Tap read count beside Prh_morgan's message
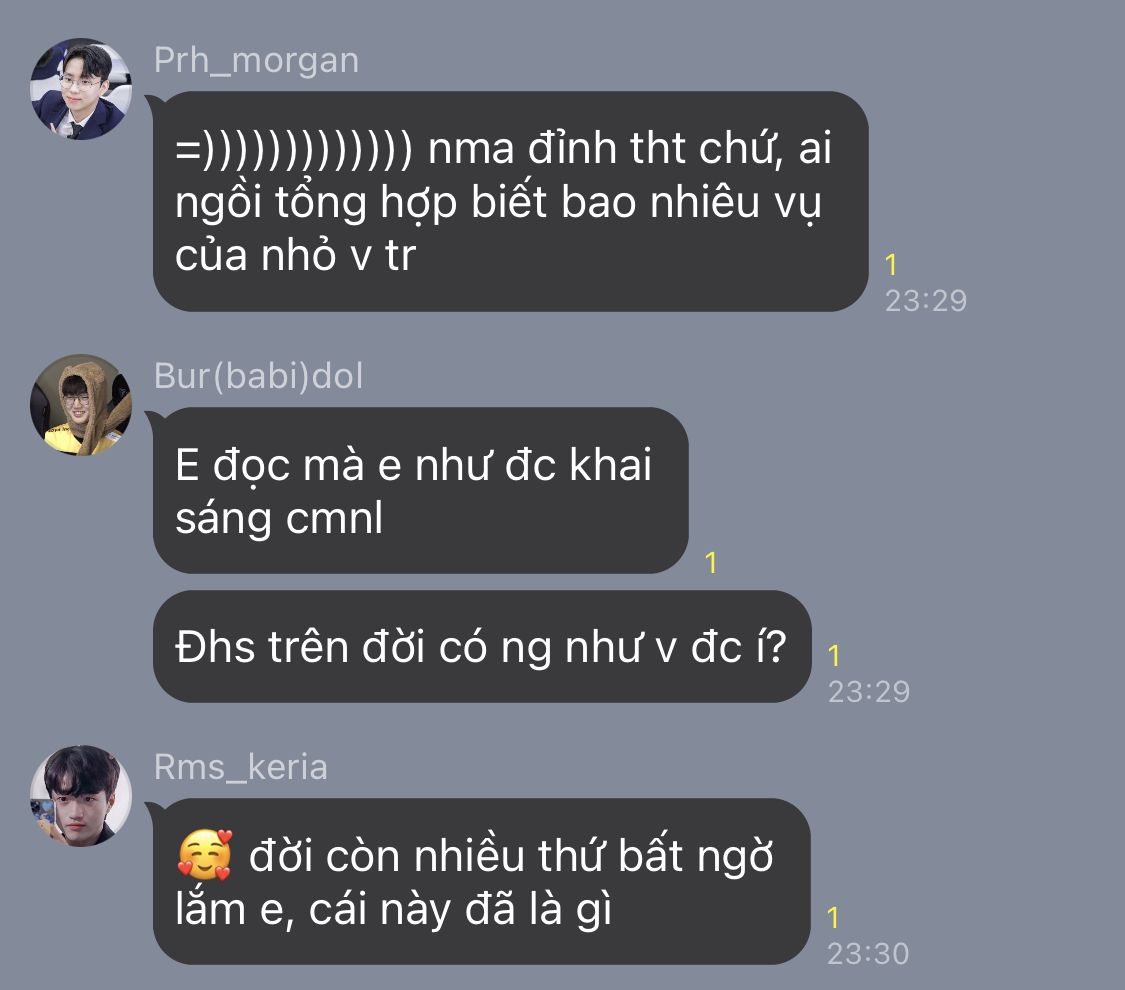This screenshot has width=1125, height=990. tap(891, 265)
